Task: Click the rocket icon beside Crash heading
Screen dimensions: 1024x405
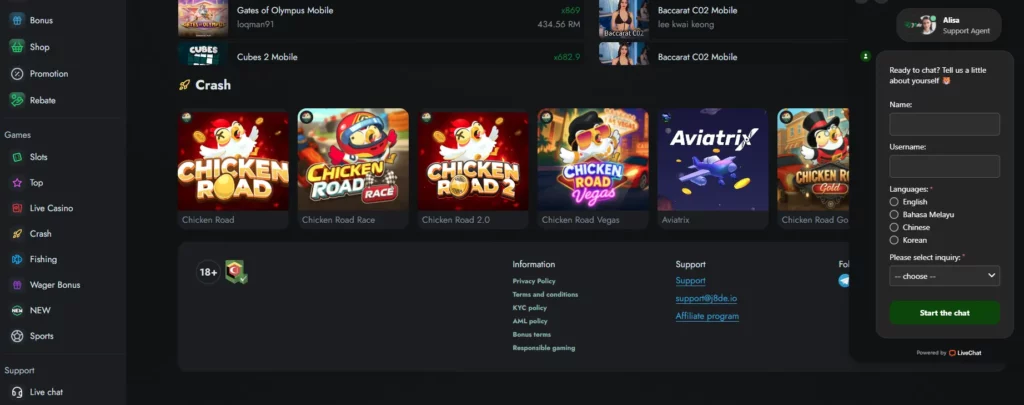Action: tap(184, 85)
